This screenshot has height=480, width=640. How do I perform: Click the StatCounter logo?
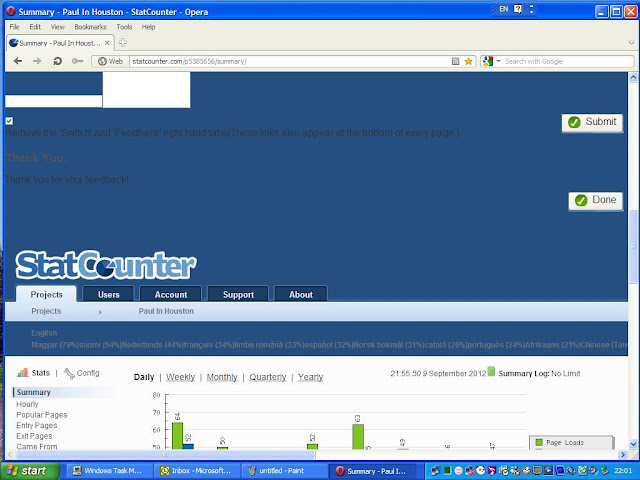point(106,265)
